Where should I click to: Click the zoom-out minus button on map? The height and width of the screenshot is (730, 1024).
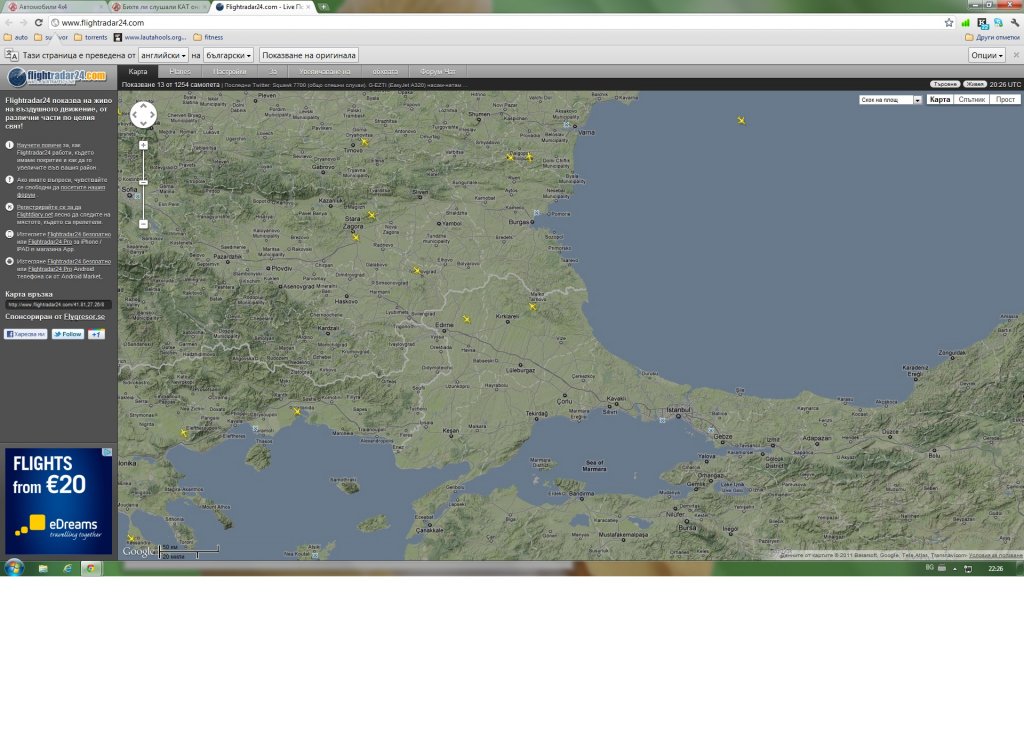[x=143, y=224]
